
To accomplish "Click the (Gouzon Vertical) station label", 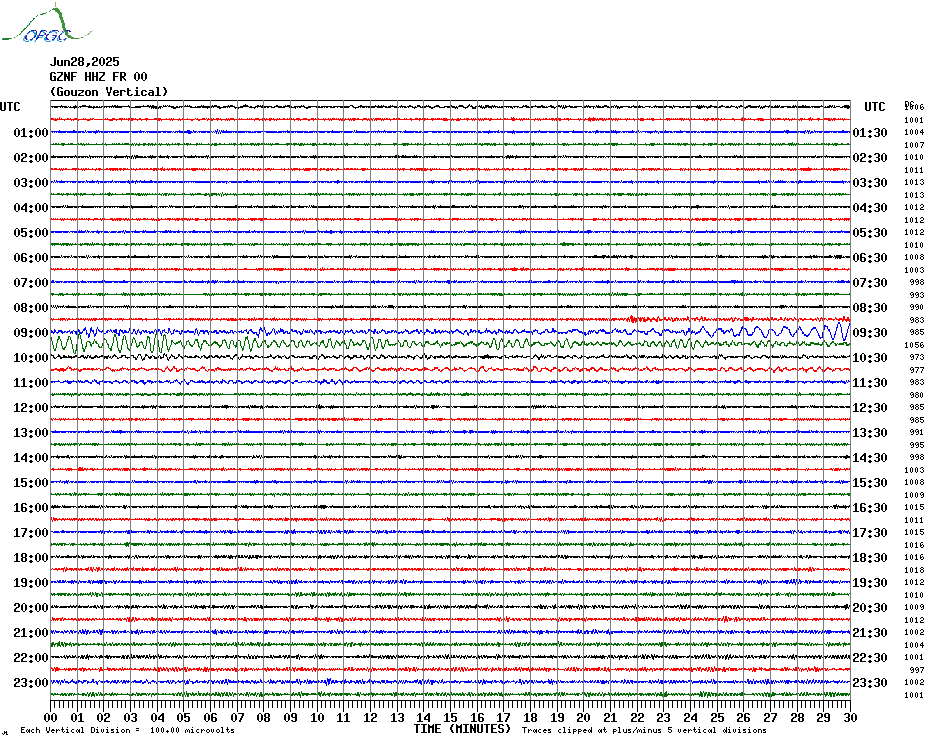I will (x=109, y=92).
